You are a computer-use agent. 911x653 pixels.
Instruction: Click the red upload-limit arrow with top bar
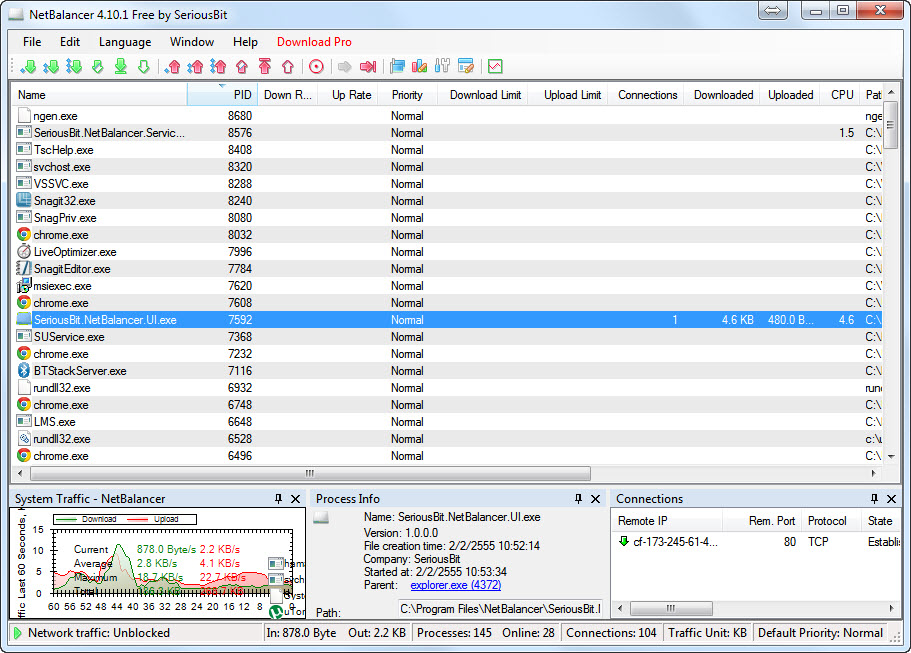pos(264,67)
